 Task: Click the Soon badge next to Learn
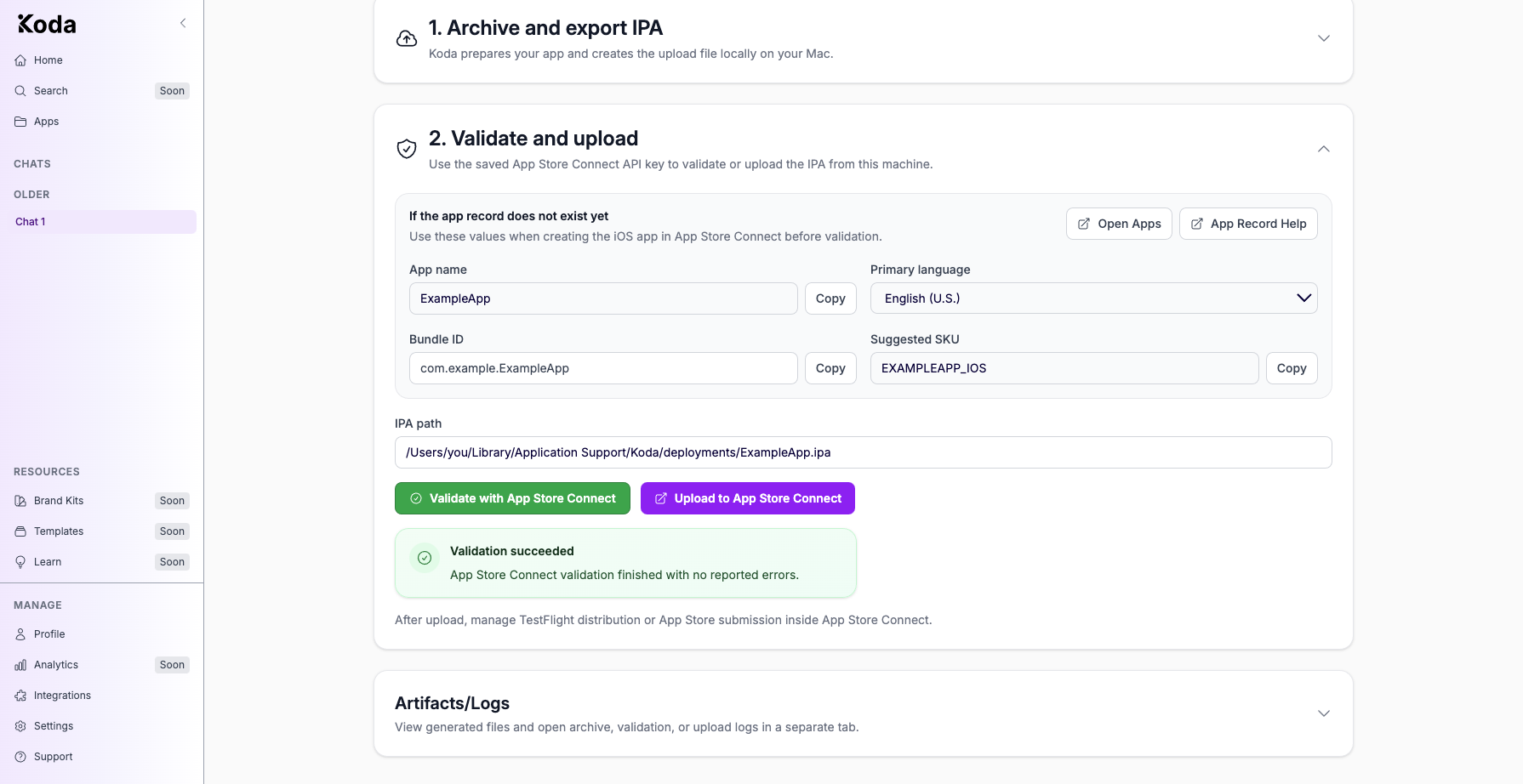tap(172, 562)
